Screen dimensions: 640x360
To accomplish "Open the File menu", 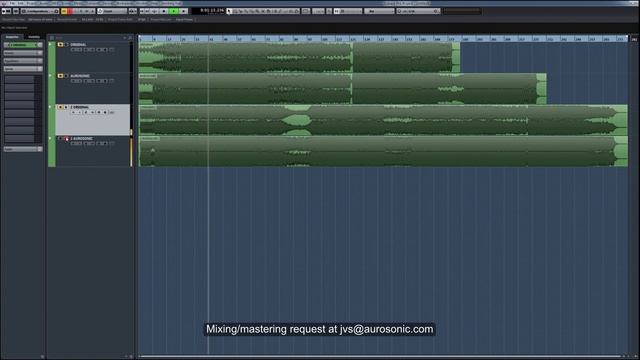I will pos(12,3).
